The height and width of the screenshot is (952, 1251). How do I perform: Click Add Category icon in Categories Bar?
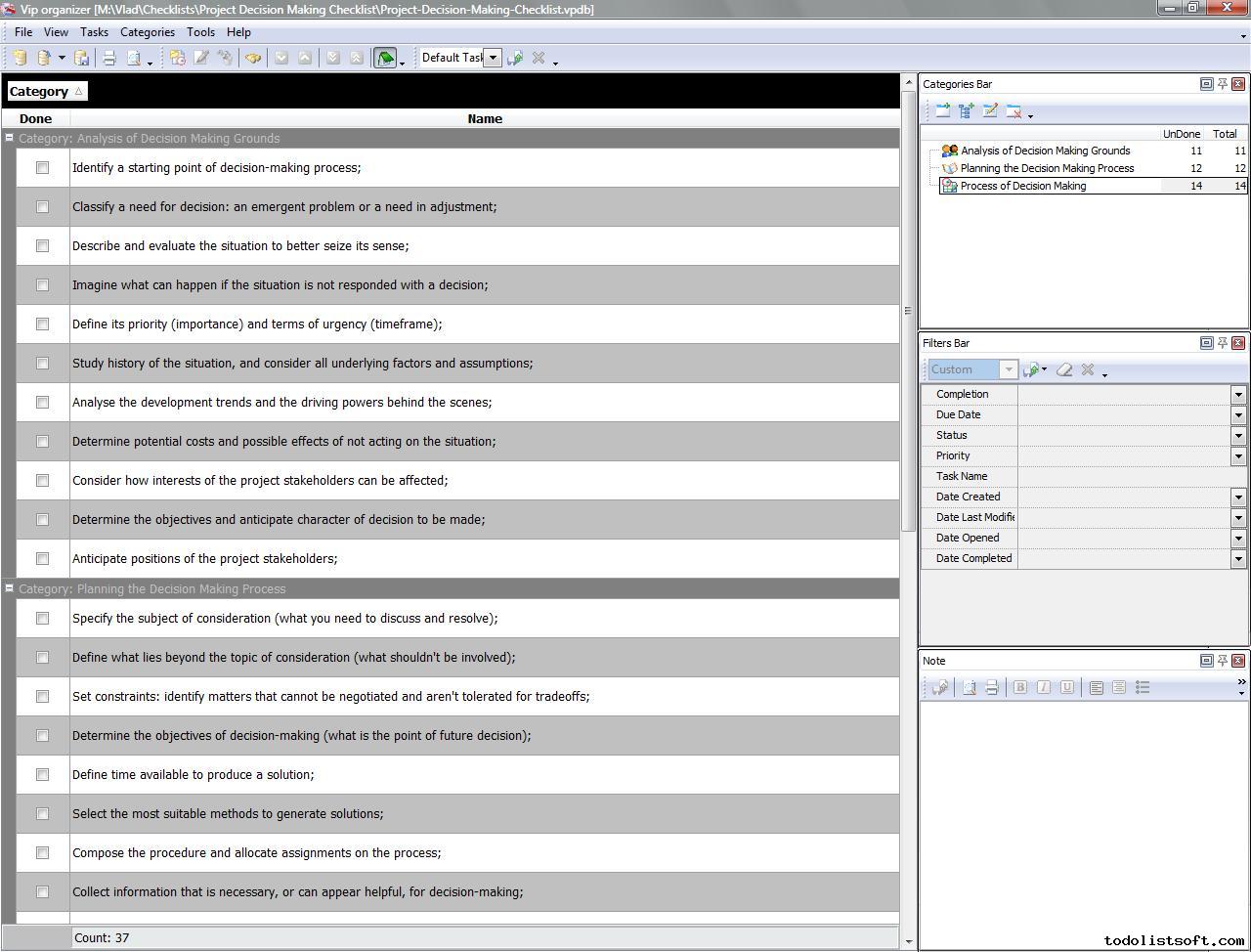click(942, 111)
